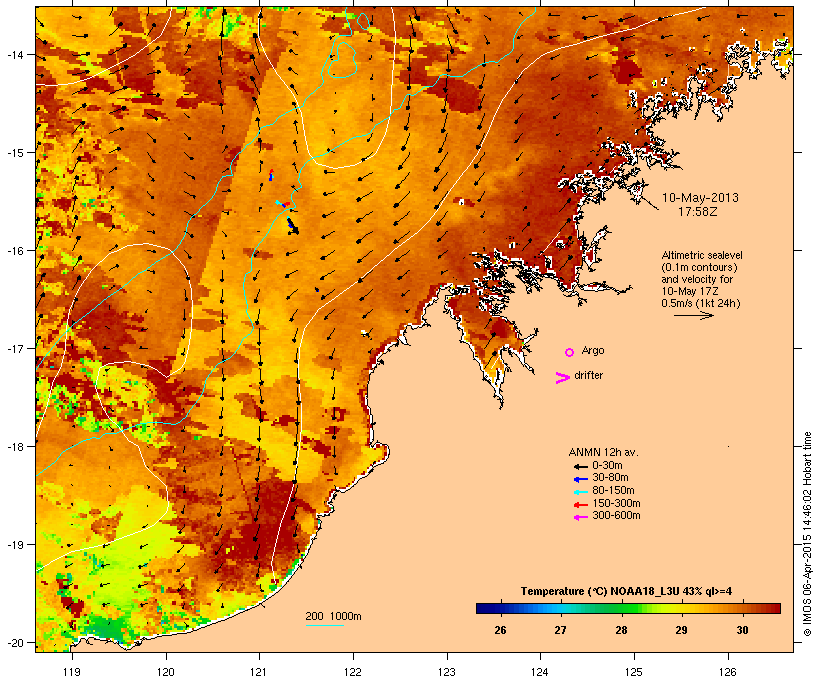Click the 0.5m/s velocity scale arrow
The height and width of the screenshot is (680, 820).
click(693, 315)
